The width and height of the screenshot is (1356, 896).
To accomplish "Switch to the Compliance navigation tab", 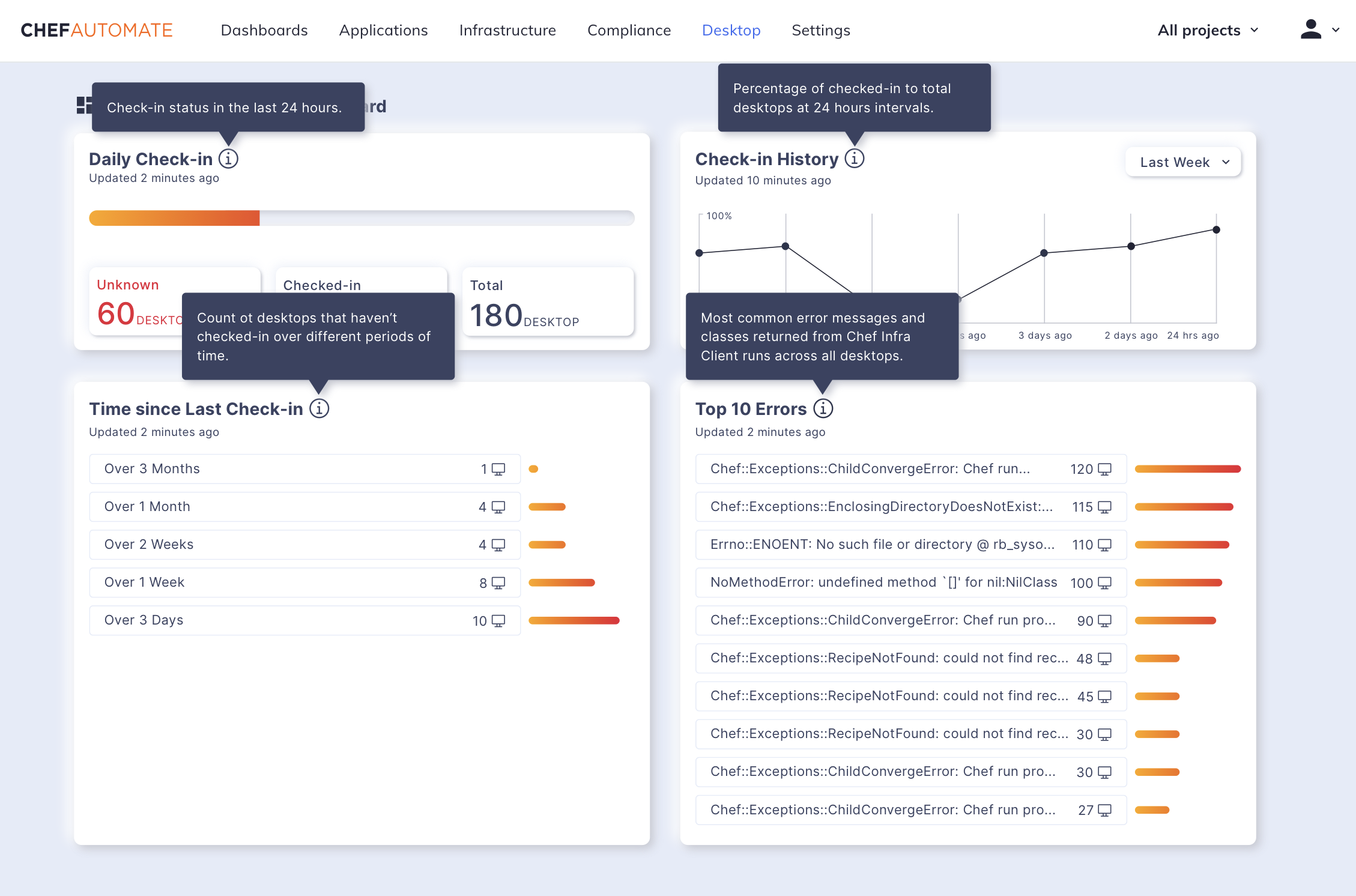I will click(x=629, y=30).
